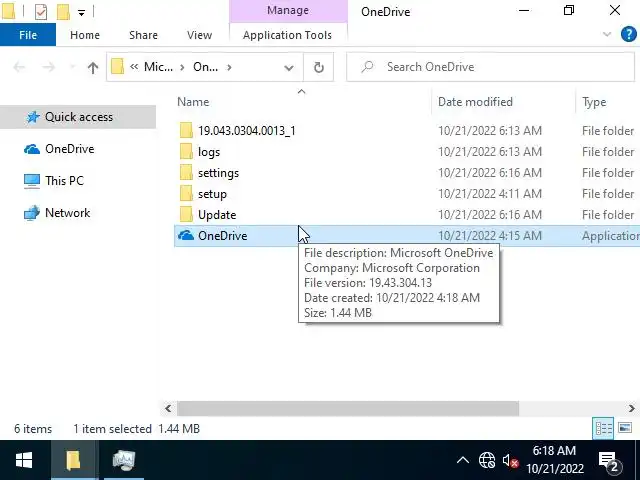Expand the chevron after On... breadcrumb

click(x=229, y=67)
